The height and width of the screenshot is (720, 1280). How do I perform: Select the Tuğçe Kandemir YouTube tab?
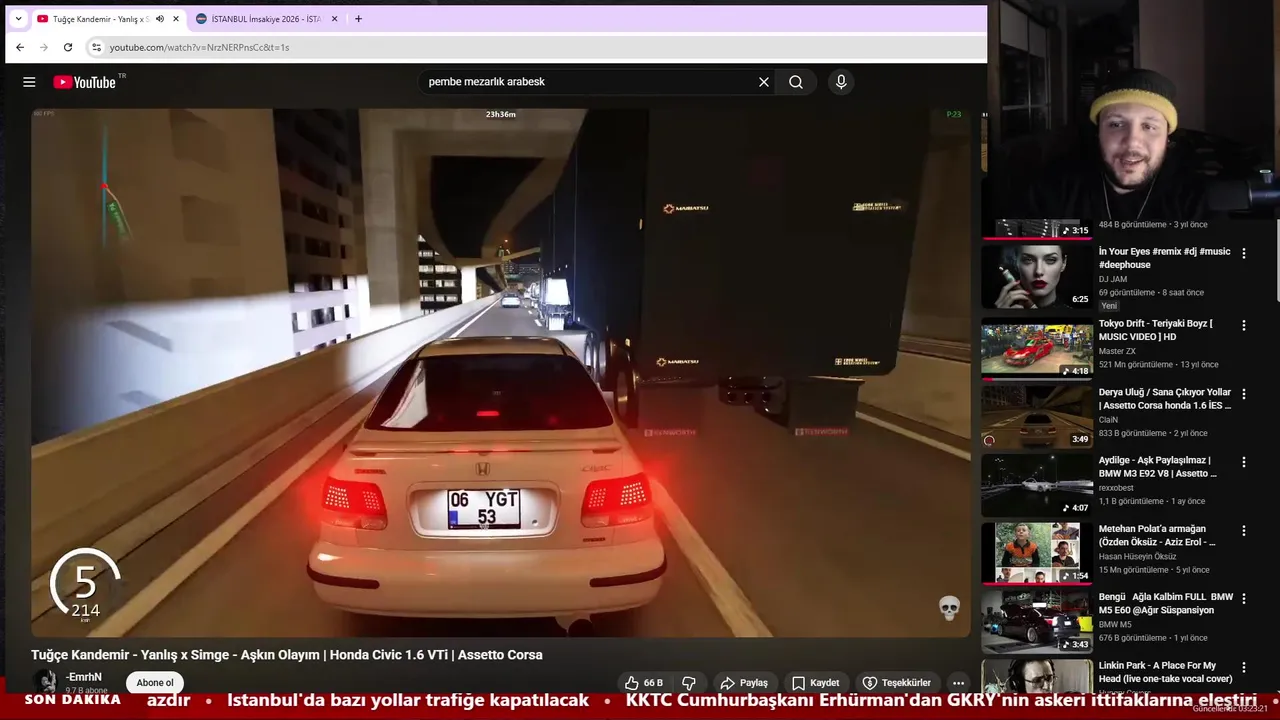tap(100, 19)
